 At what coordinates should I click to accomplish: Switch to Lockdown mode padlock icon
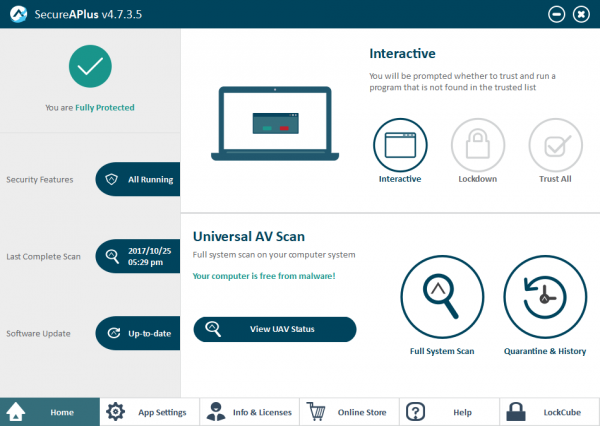478,145
